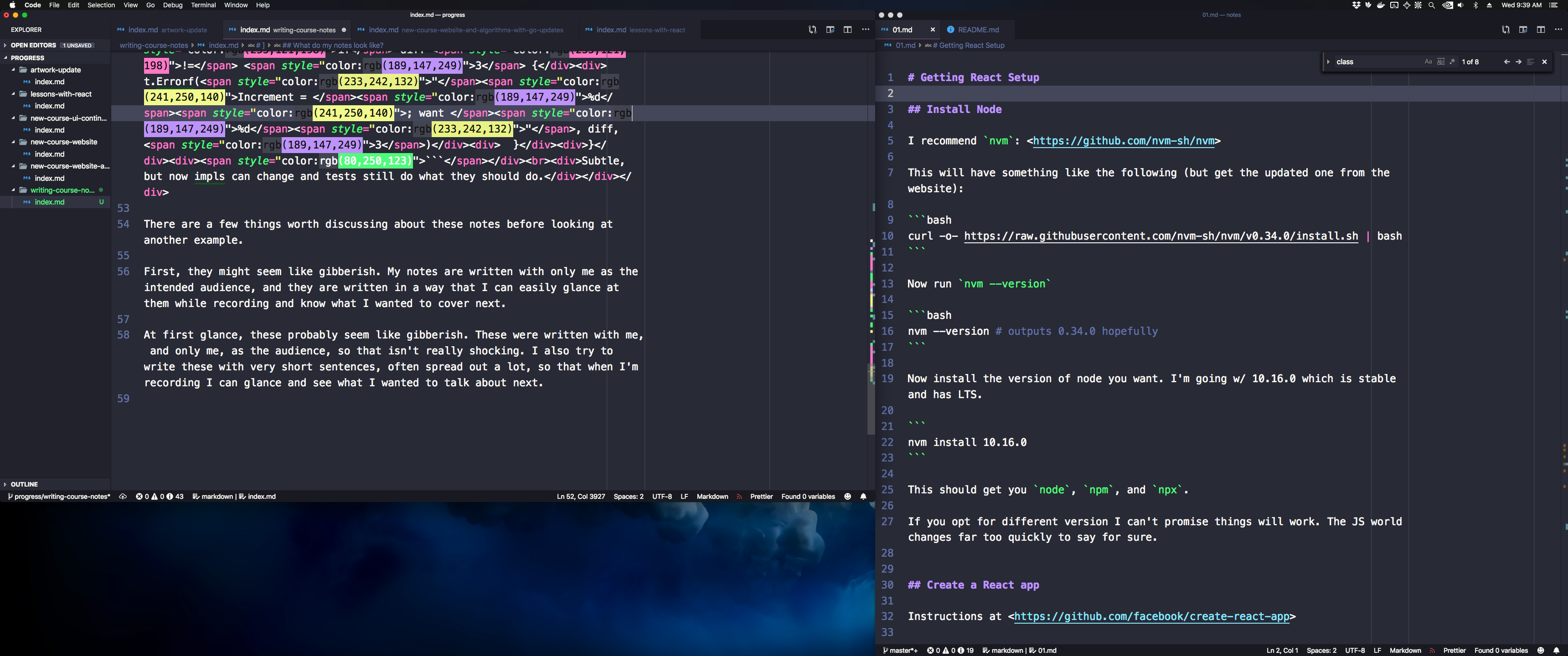This screenshot has width=1568, height=656.
Task: Click Ln 2, Col 1 in notes status bar
Action: tap(1282, 651)
